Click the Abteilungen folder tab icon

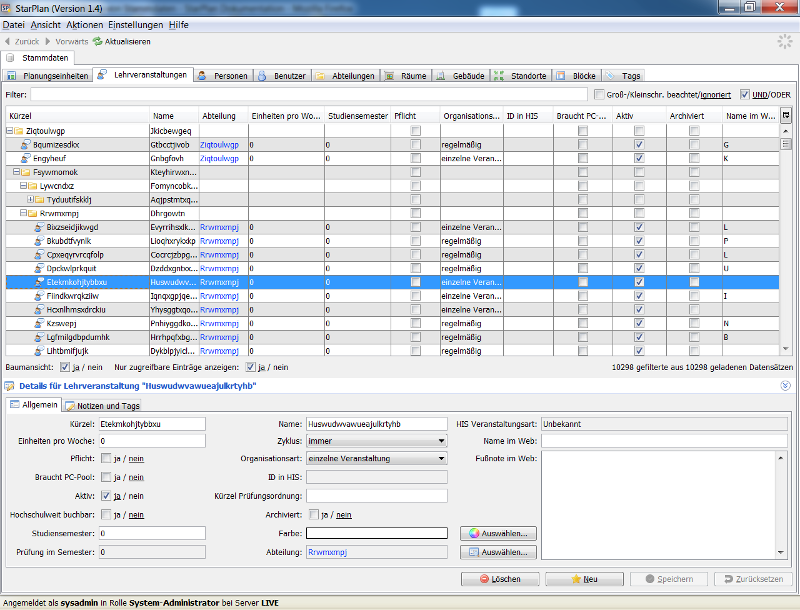[320, 75]
